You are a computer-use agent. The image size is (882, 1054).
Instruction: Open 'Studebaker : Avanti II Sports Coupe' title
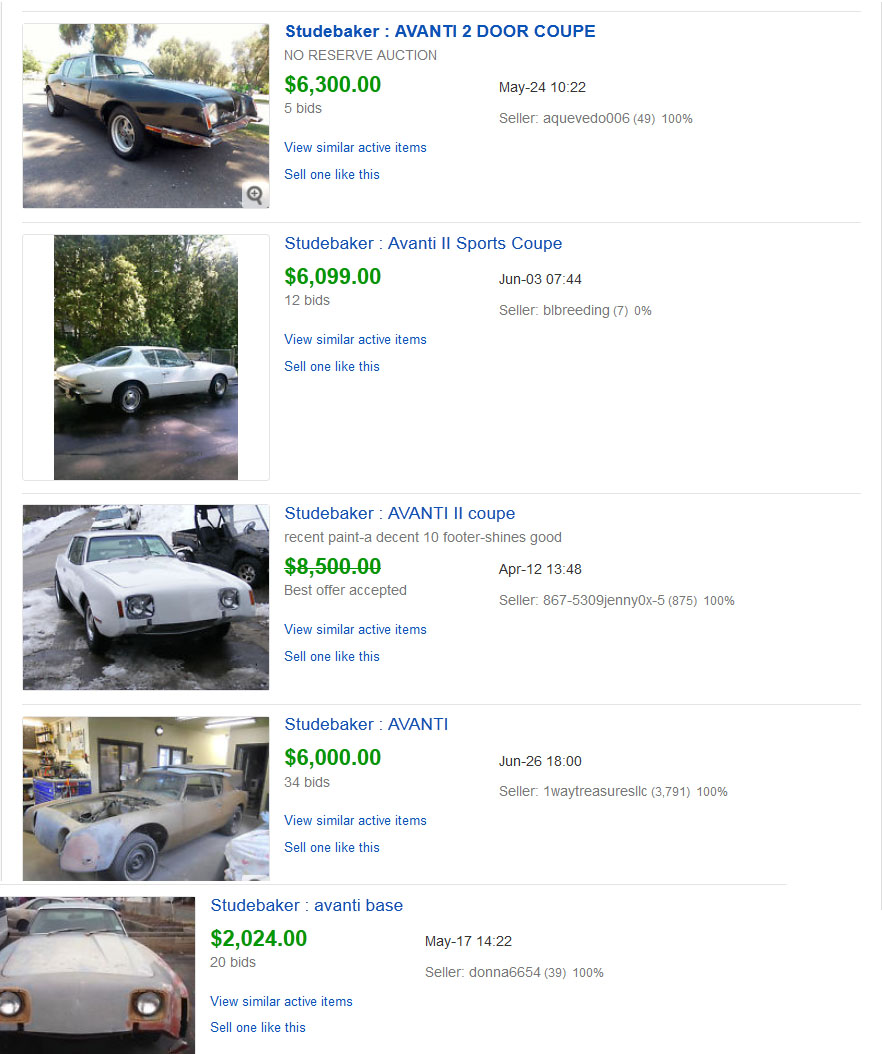click(423, 243)
